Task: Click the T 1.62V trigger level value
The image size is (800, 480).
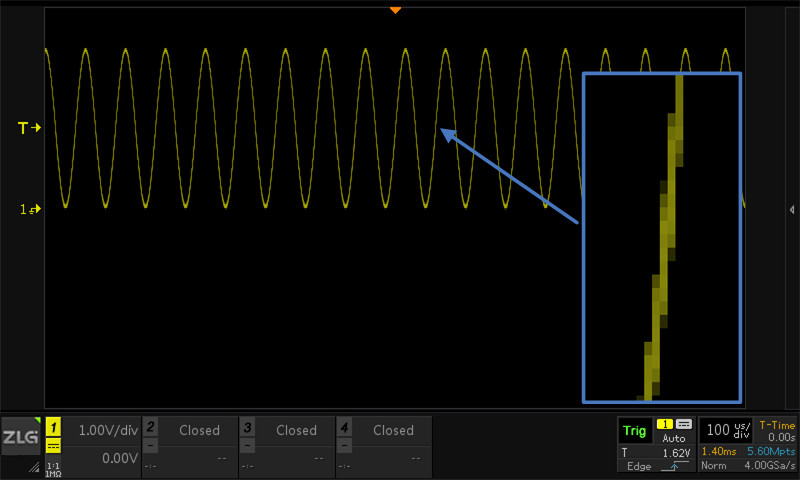Action: pos(656,452)
